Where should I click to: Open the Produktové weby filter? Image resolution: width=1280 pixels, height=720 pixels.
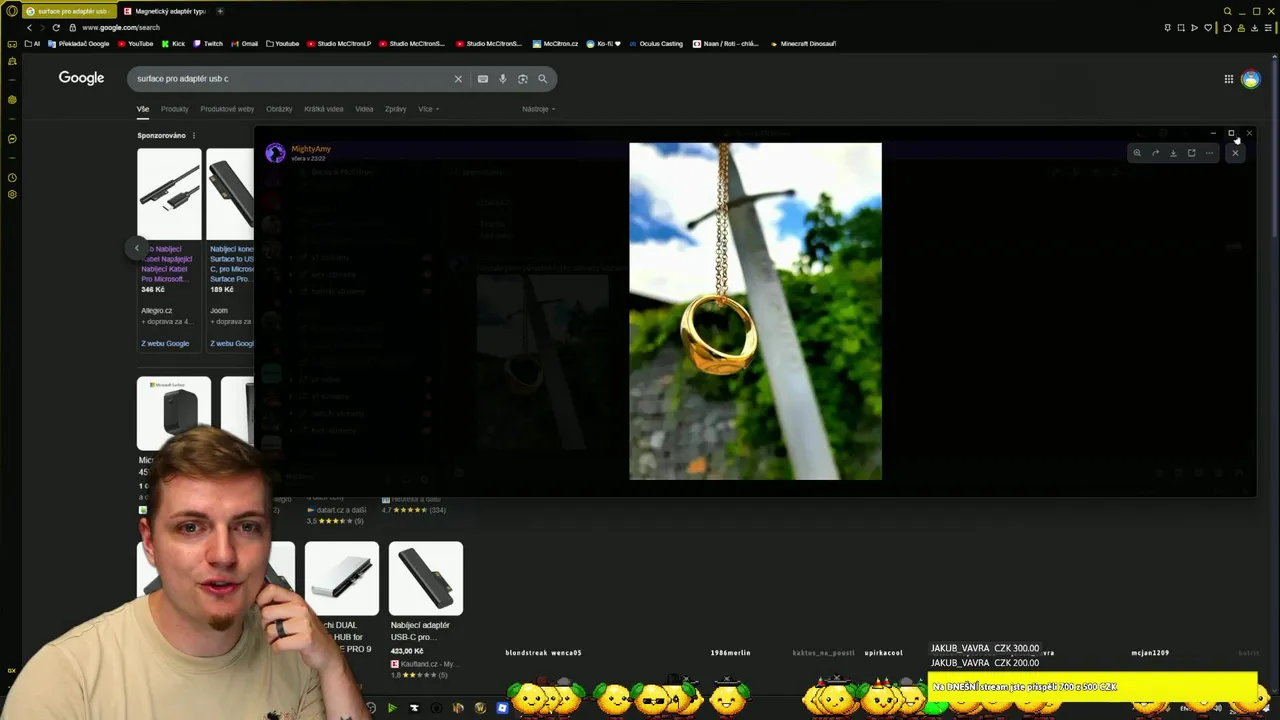(x=227, y=109)
